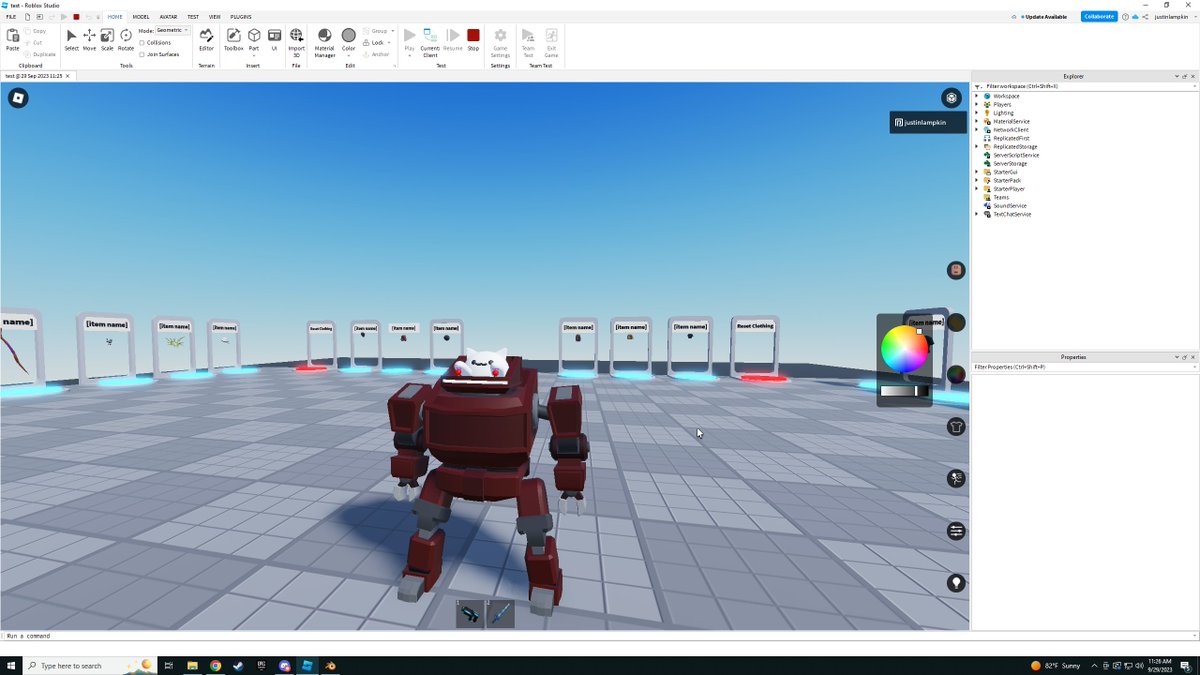Open the Mode Geometric dropdown
The image size is (1200, 675).
pos(172,30)
